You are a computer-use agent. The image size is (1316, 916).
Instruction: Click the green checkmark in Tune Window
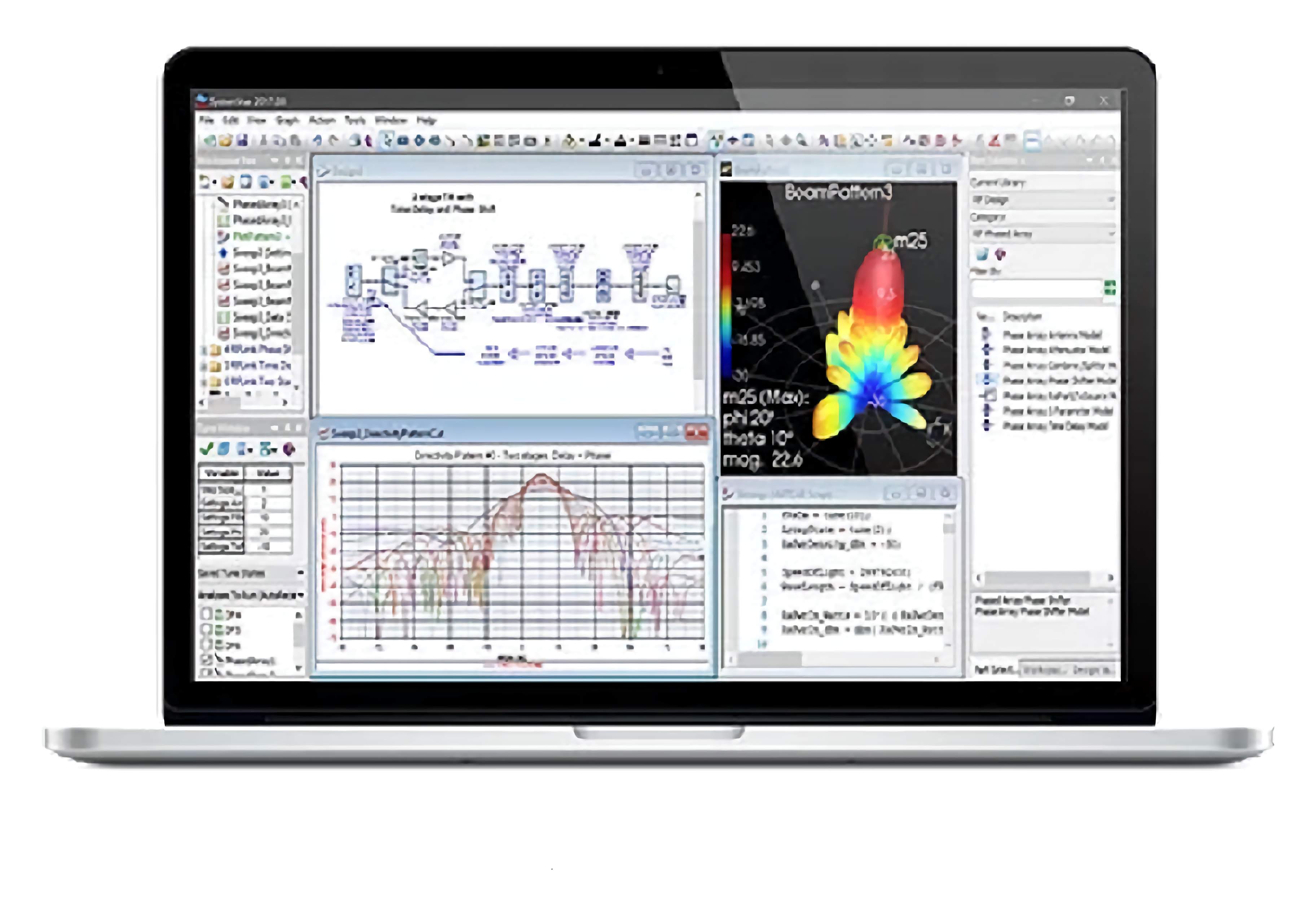206,449
